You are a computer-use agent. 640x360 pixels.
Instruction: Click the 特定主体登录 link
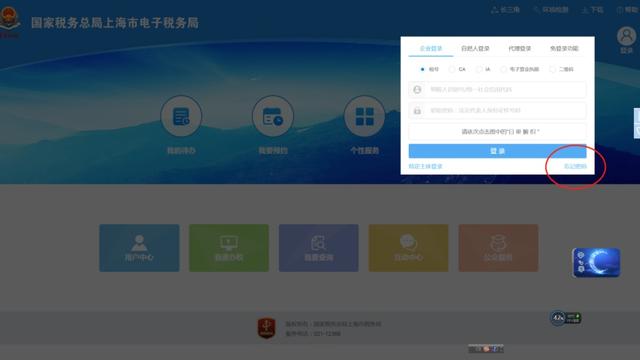[425, 166]
